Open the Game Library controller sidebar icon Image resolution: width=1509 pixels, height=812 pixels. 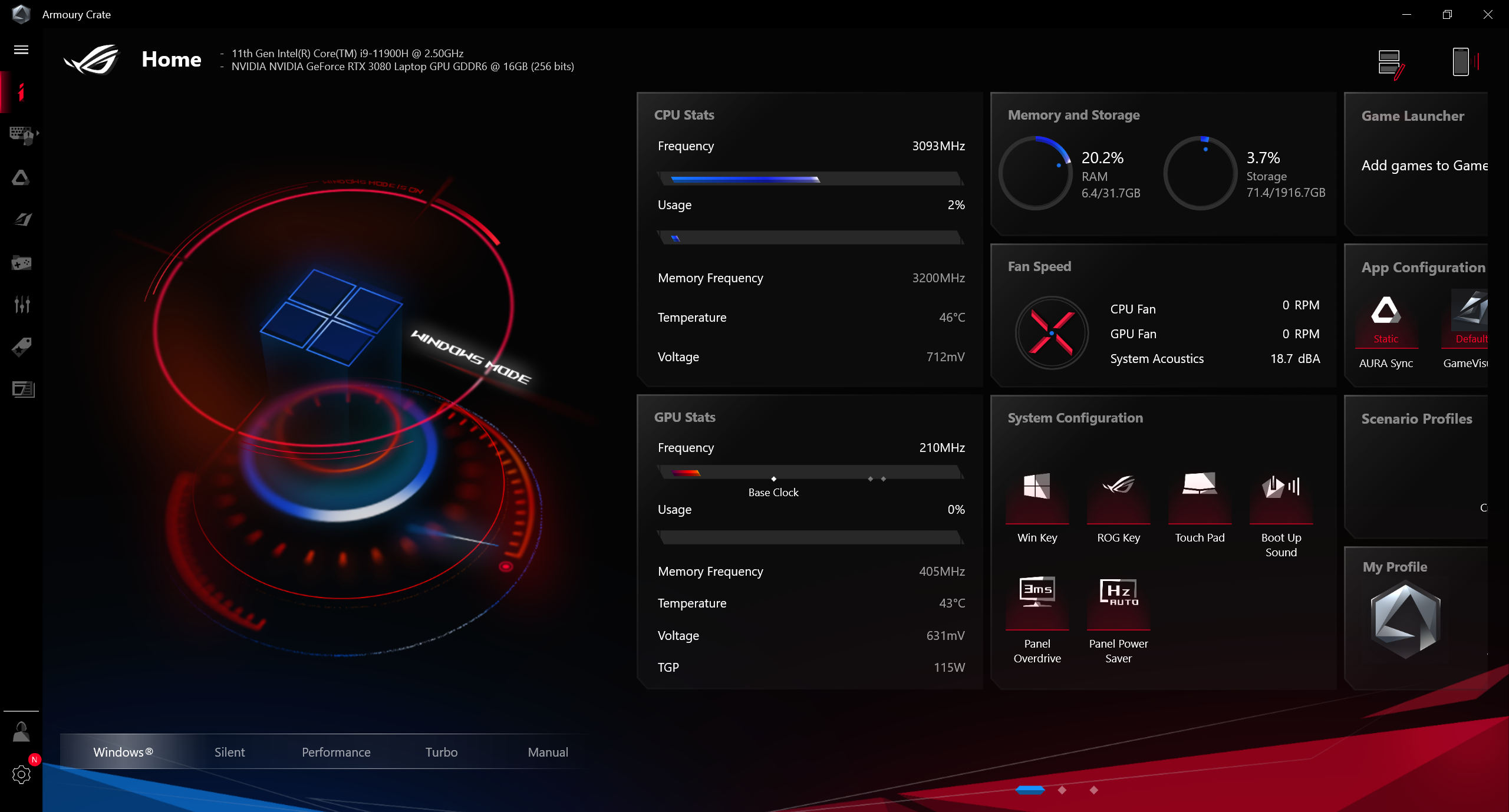[x=22, y=263]
